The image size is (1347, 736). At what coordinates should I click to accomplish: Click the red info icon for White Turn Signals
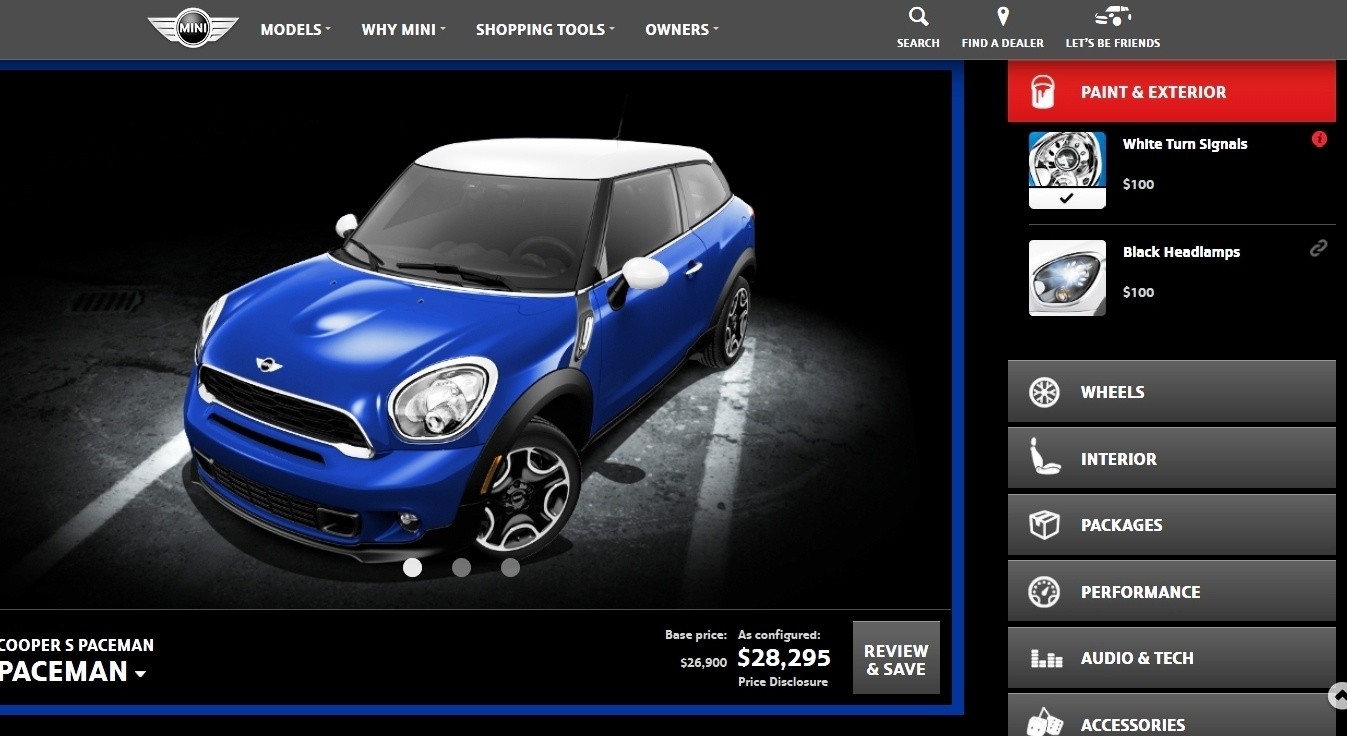pyautogui.click(x=1319, y=139)
